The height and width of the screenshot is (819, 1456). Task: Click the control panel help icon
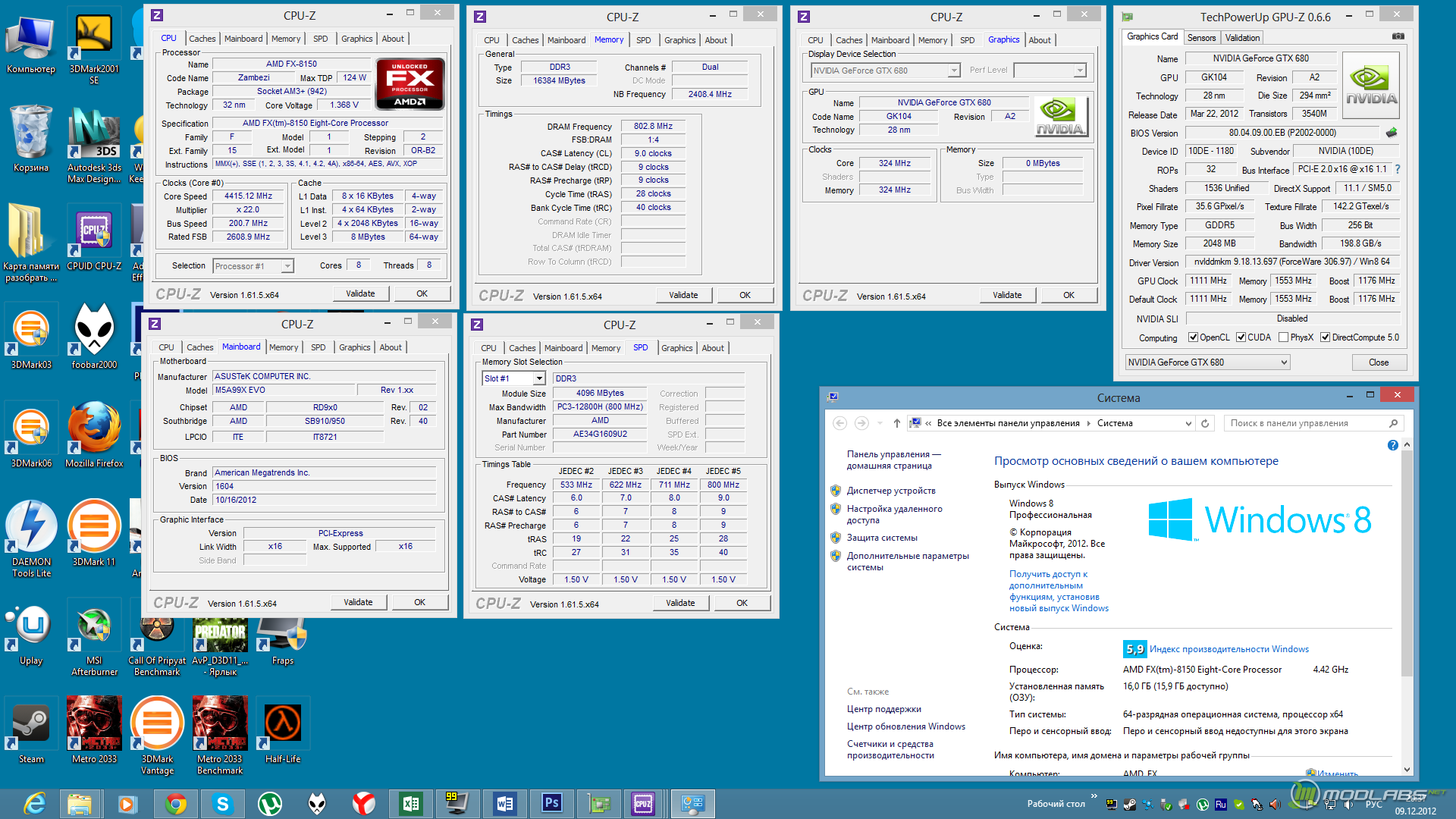pyautogui.click(x=1392, y=445)
